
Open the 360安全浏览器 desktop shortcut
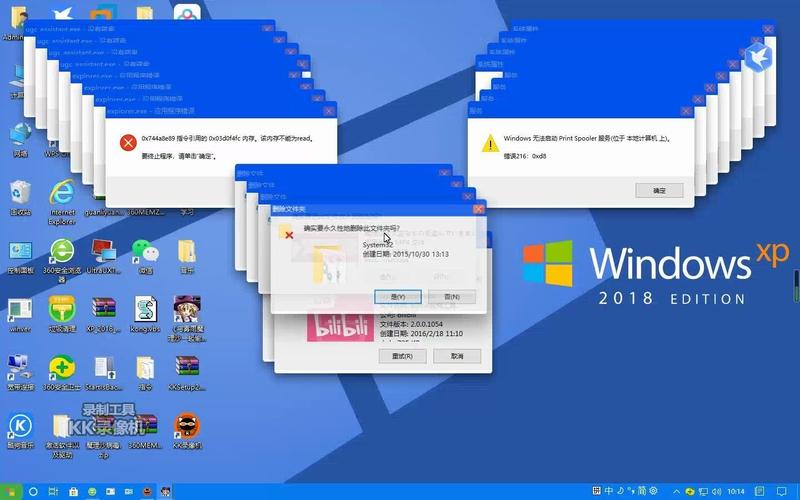click(62, 260)
